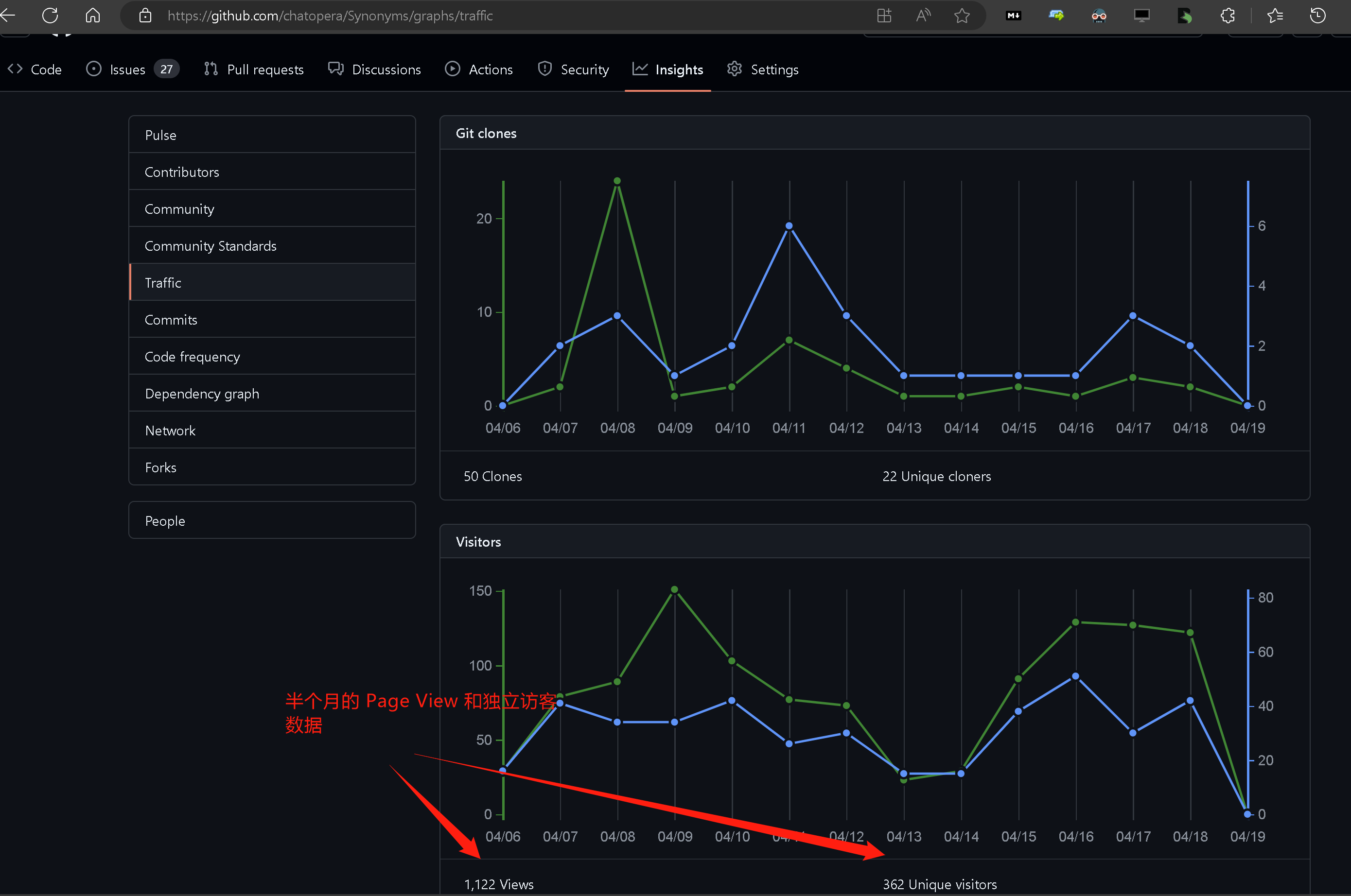Click the site lock icon

coord(145,16)
